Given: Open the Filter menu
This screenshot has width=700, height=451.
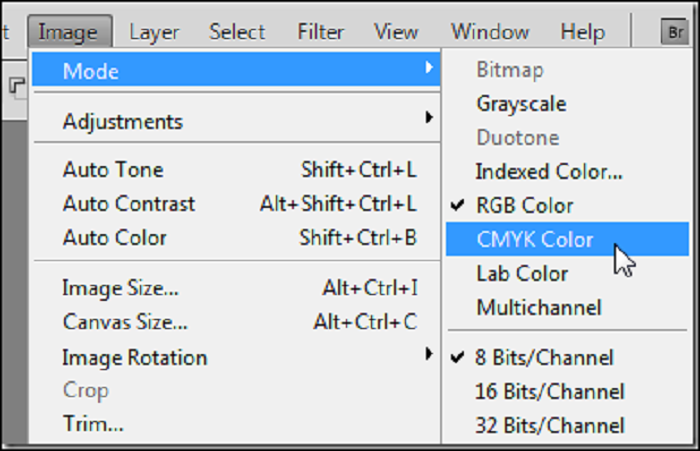Looking at the screenshot, I should pyautogui.click(x=321, y=32).
